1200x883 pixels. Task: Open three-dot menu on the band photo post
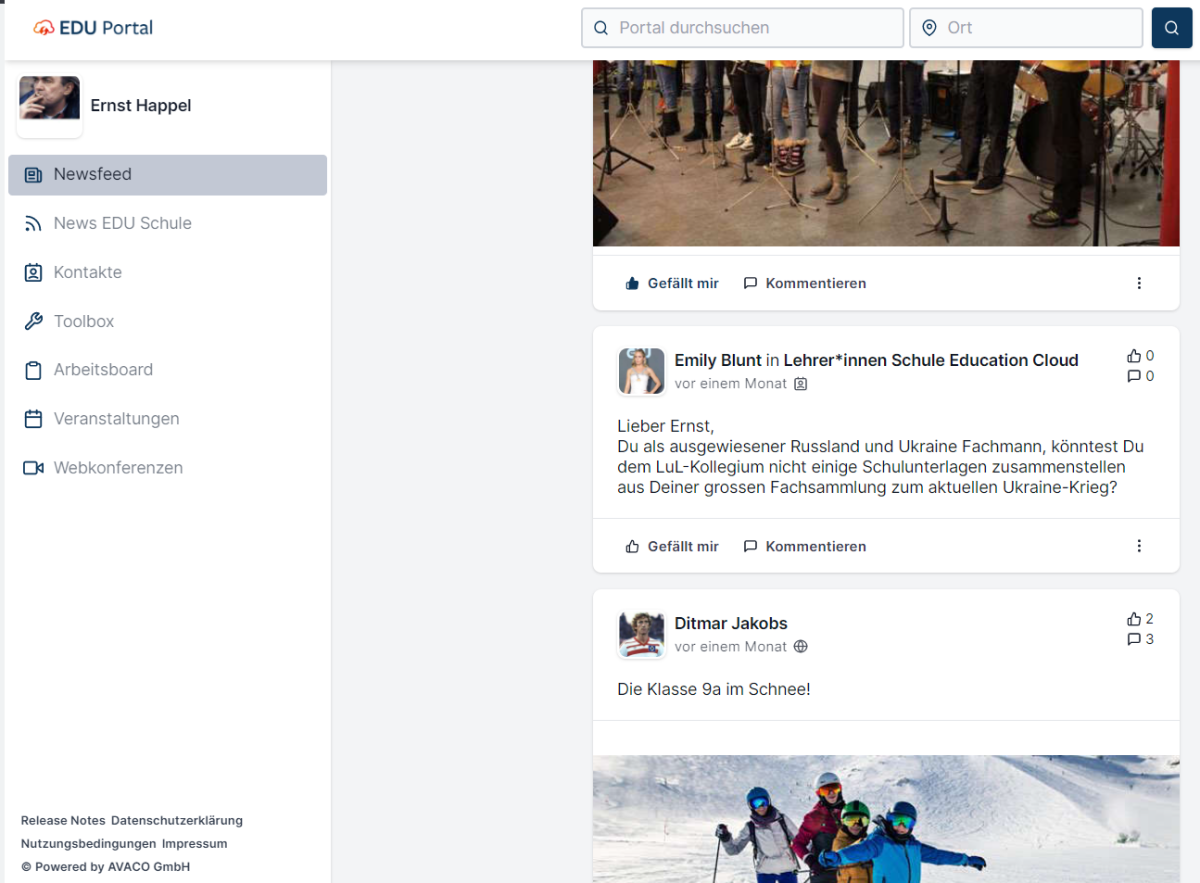1138,283
